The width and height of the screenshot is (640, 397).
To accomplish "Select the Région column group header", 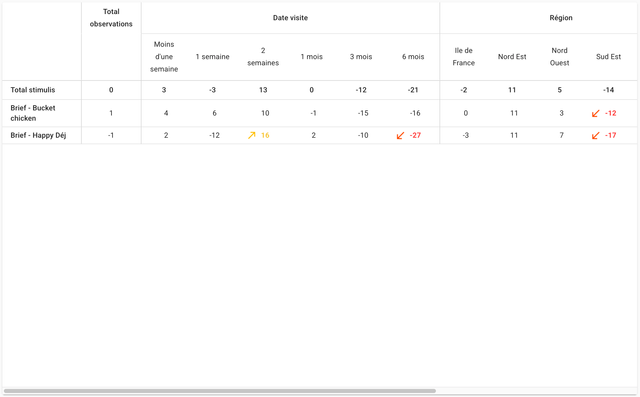I will coord(561,18).
